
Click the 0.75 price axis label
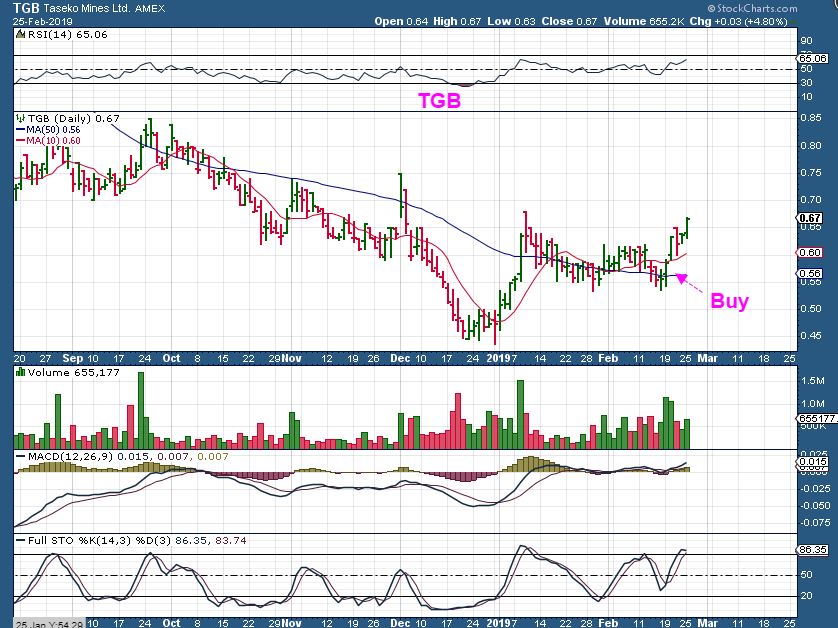pyautogui.click(x=810, y=173)
